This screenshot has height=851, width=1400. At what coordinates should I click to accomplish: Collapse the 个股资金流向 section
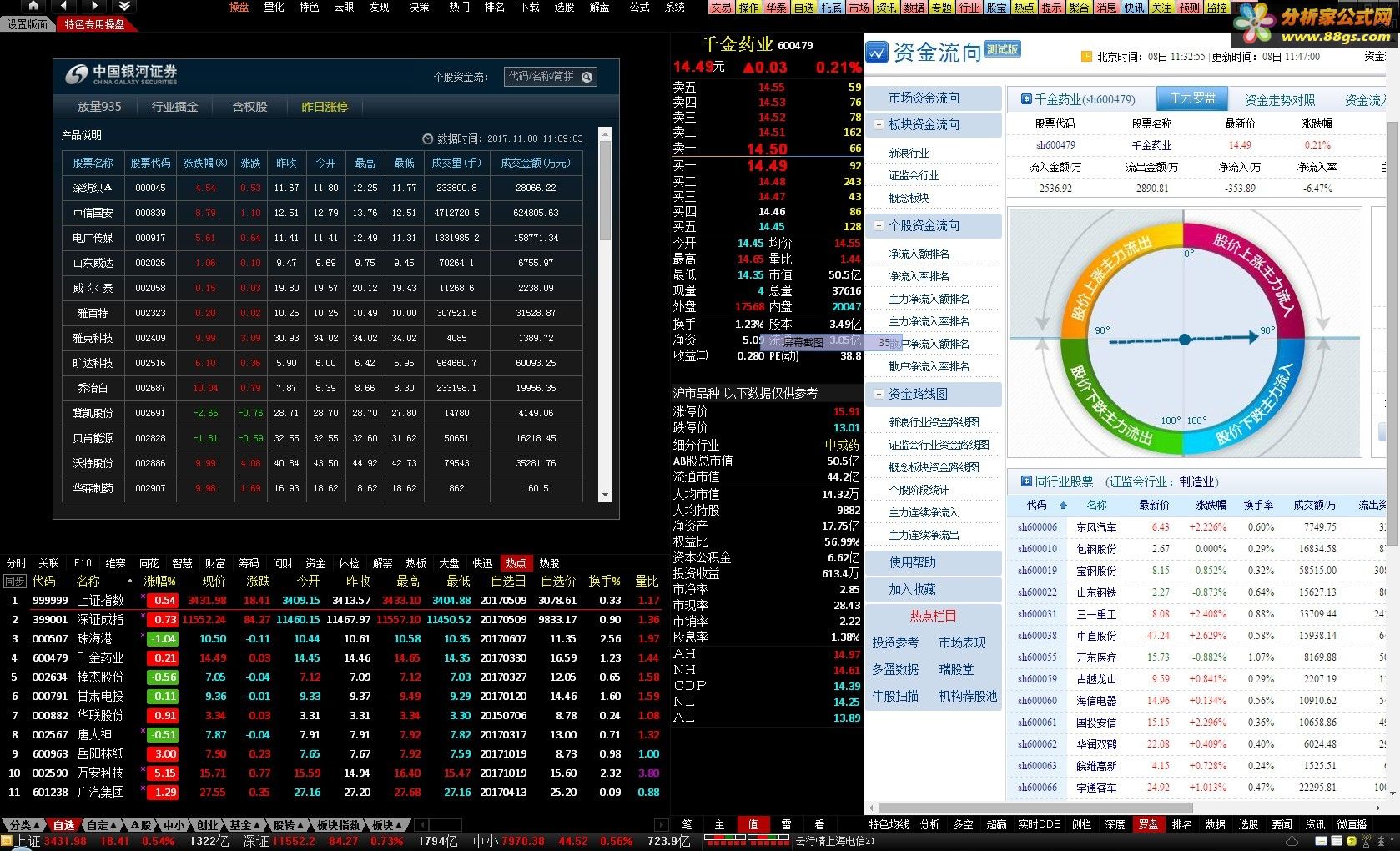coord(879,225)
